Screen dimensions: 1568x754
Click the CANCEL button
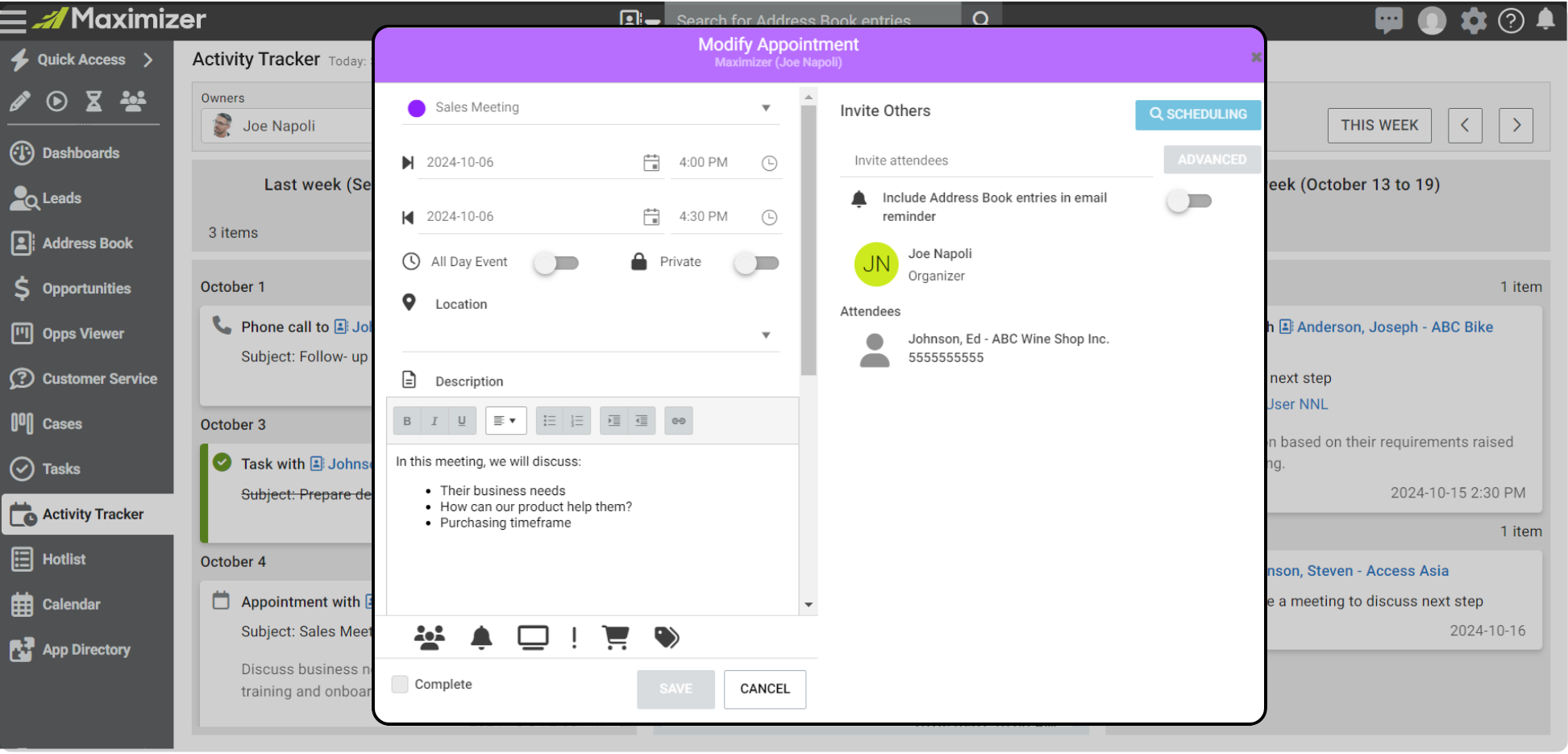(x=765, y=689)
